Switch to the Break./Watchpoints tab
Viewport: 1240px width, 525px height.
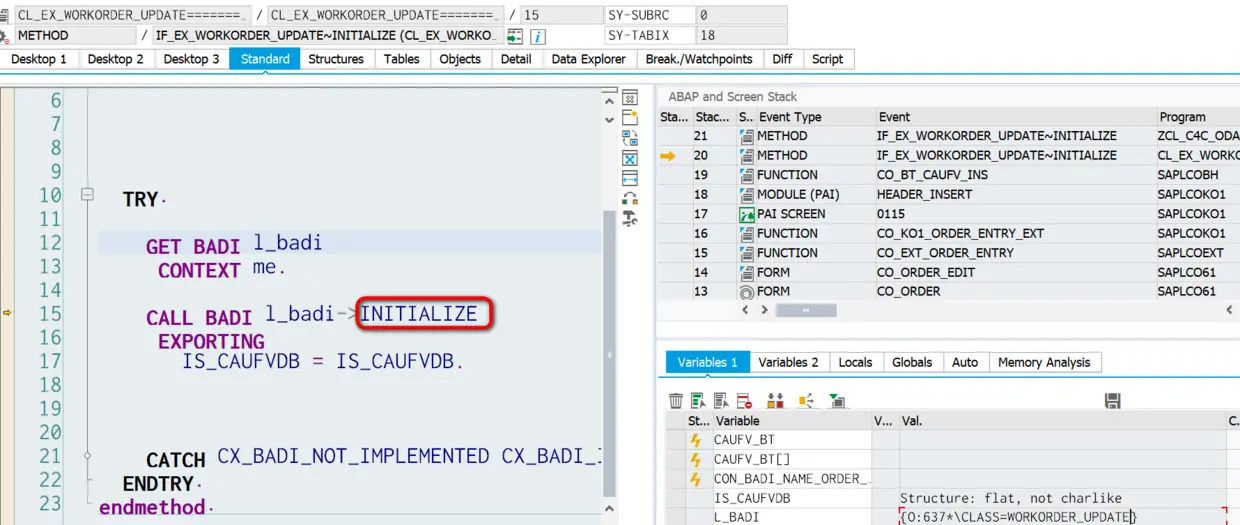pos(699,59)
